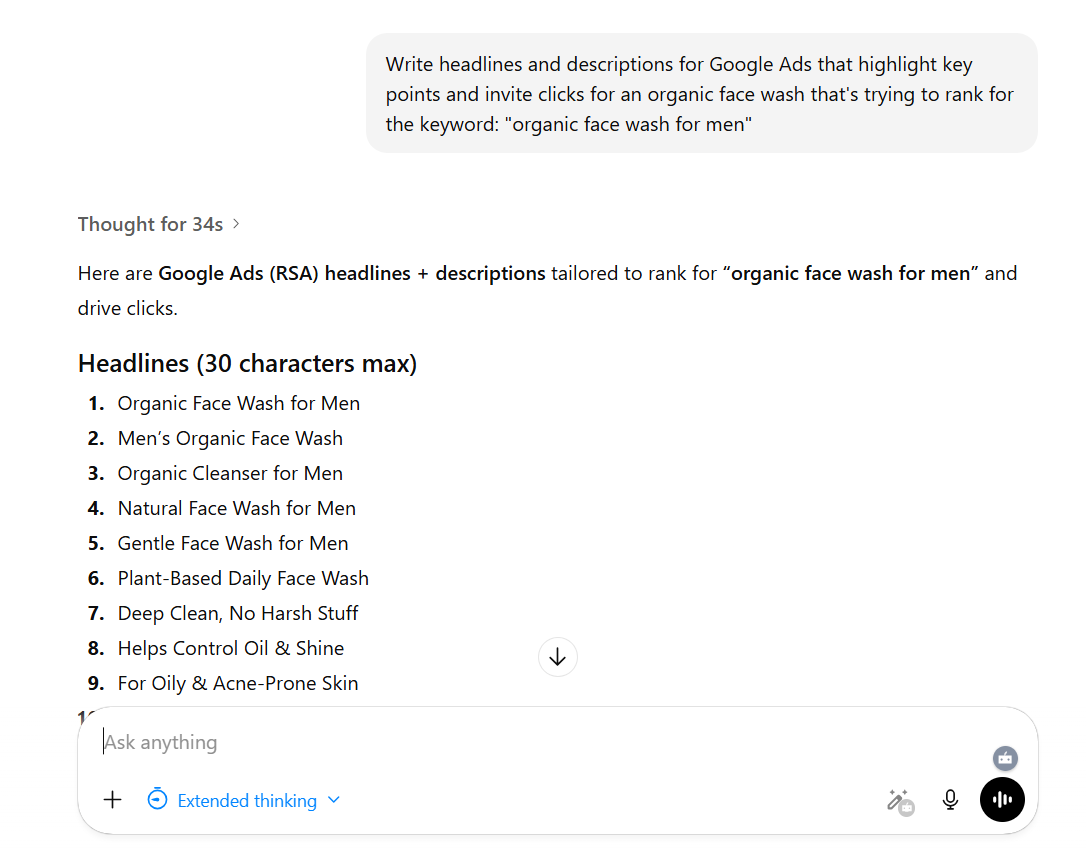Select headline 1 "Organic Face Wash for Men"

(x=239, y=403)
